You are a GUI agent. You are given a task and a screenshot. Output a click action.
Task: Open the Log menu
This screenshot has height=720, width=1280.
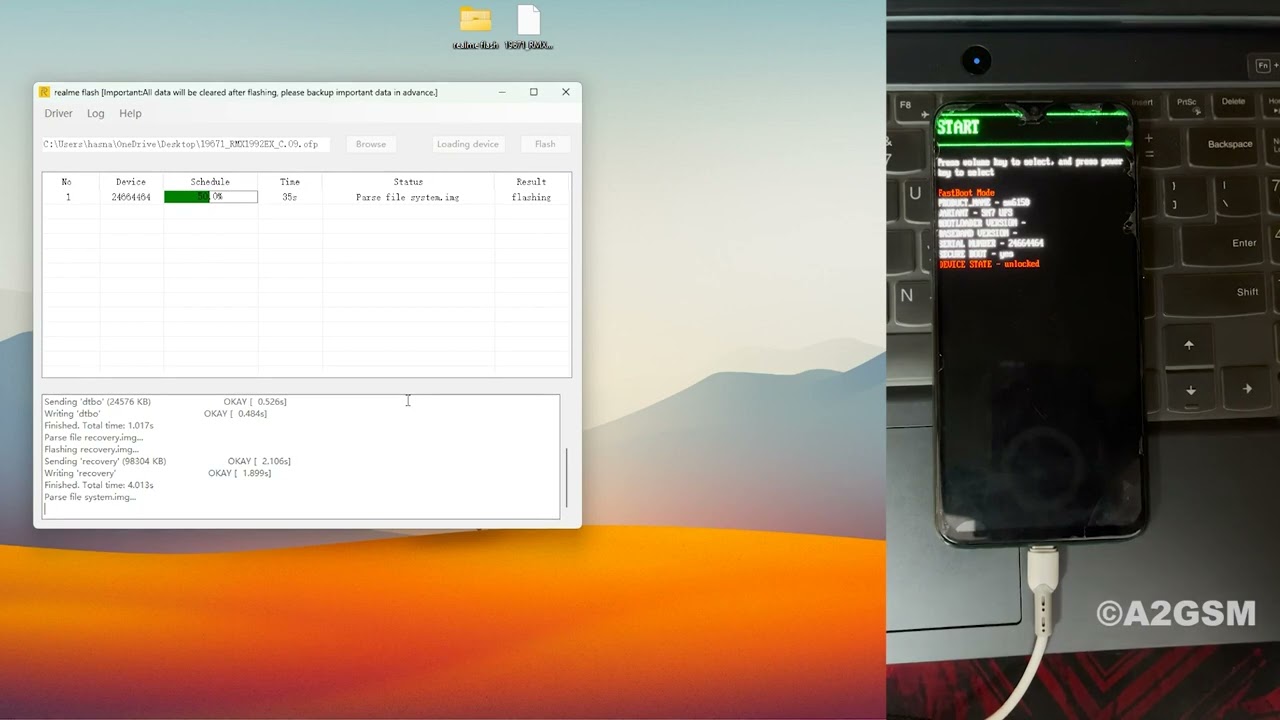click(95, 114)
